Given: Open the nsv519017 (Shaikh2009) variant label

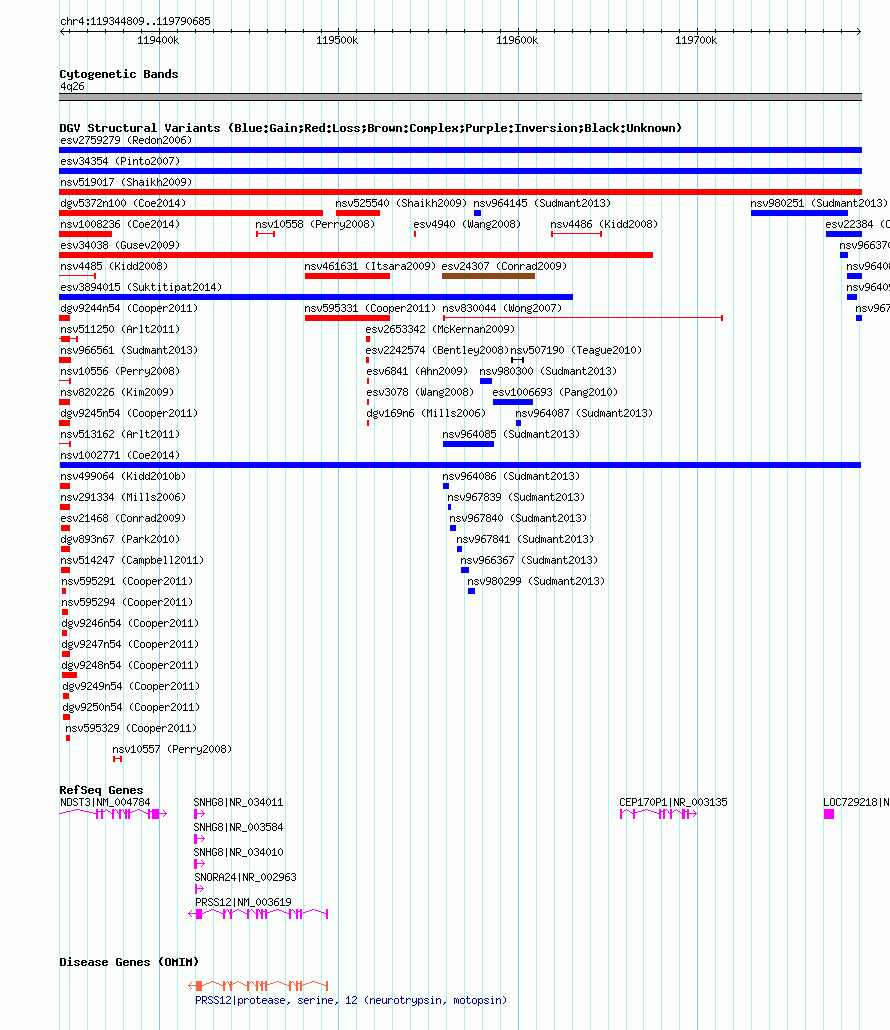Looking at the screenshot, I should tap(126, 182).
